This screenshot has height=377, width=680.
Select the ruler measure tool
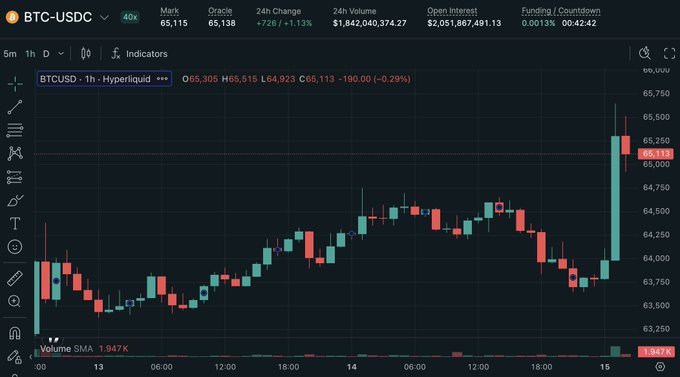(15, 278)
